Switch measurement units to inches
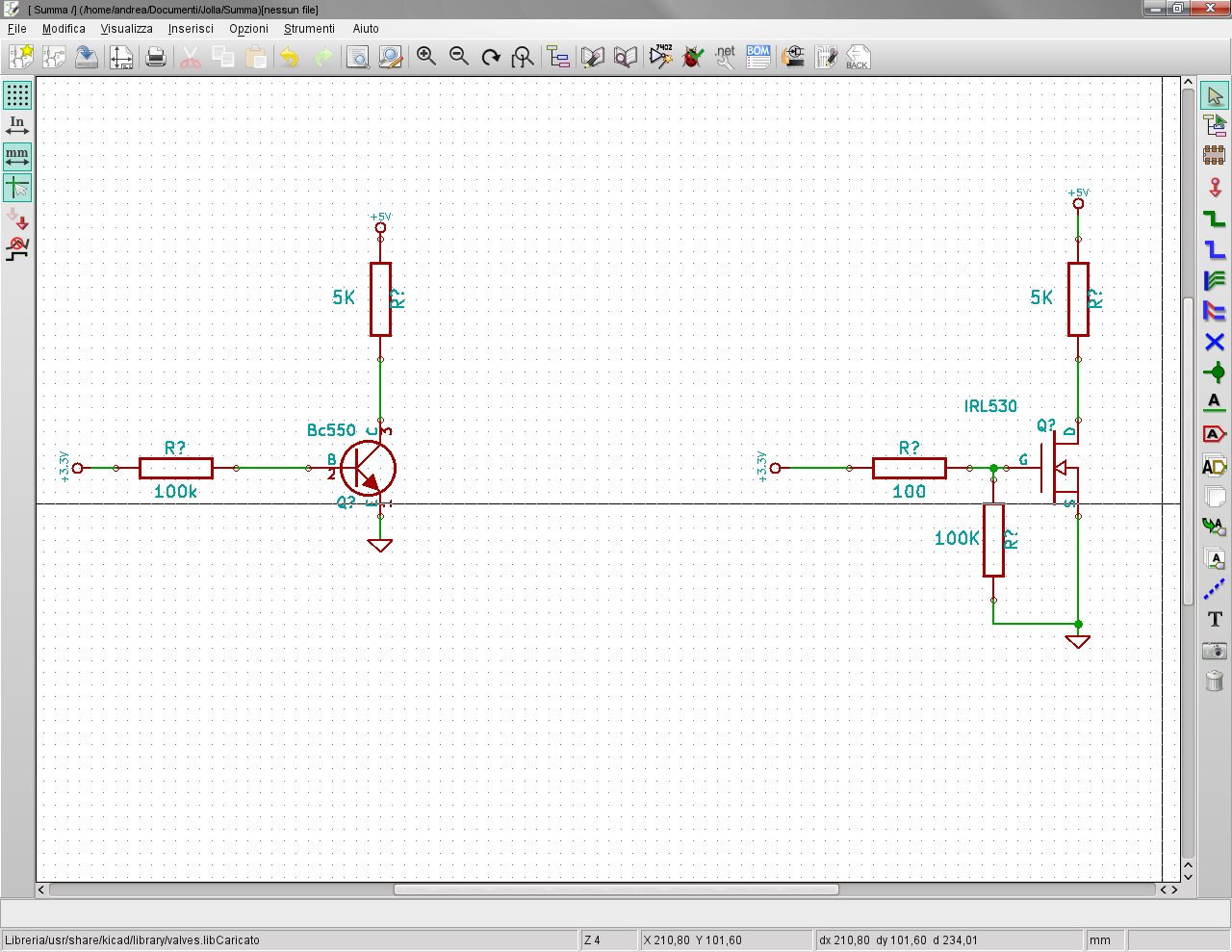The image size is (1232, 952). (x=16, y=123)
